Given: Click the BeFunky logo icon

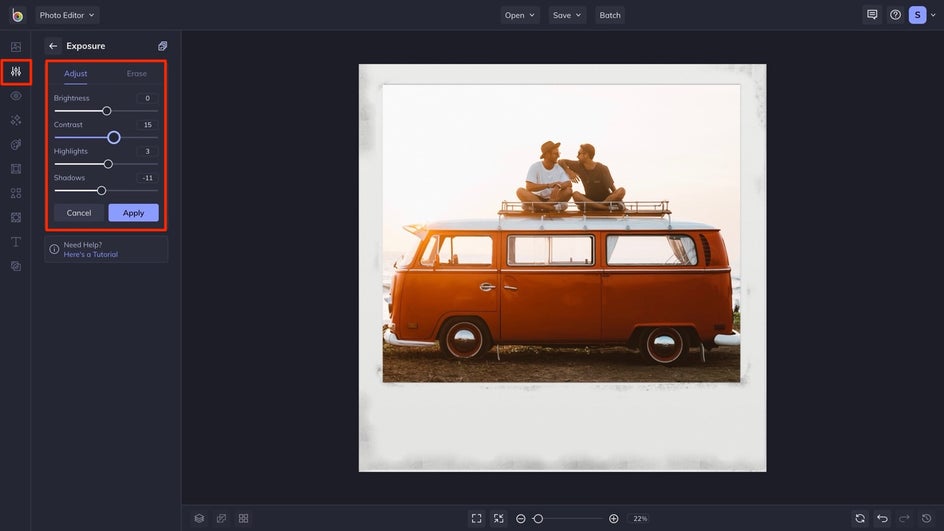Looking at the screenshot, I should pyautogui.click(x=17, y=15).
